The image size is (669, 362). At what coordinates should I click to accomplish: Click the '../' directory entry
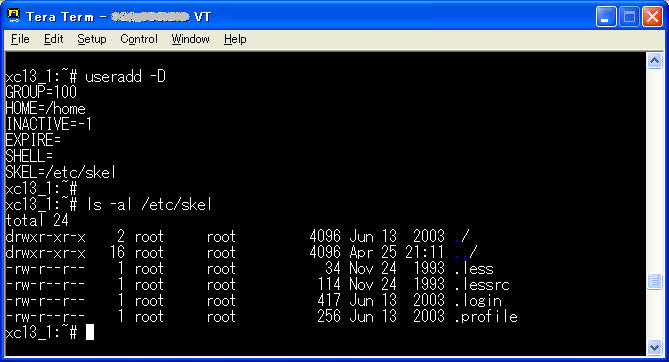click(466, 253)
